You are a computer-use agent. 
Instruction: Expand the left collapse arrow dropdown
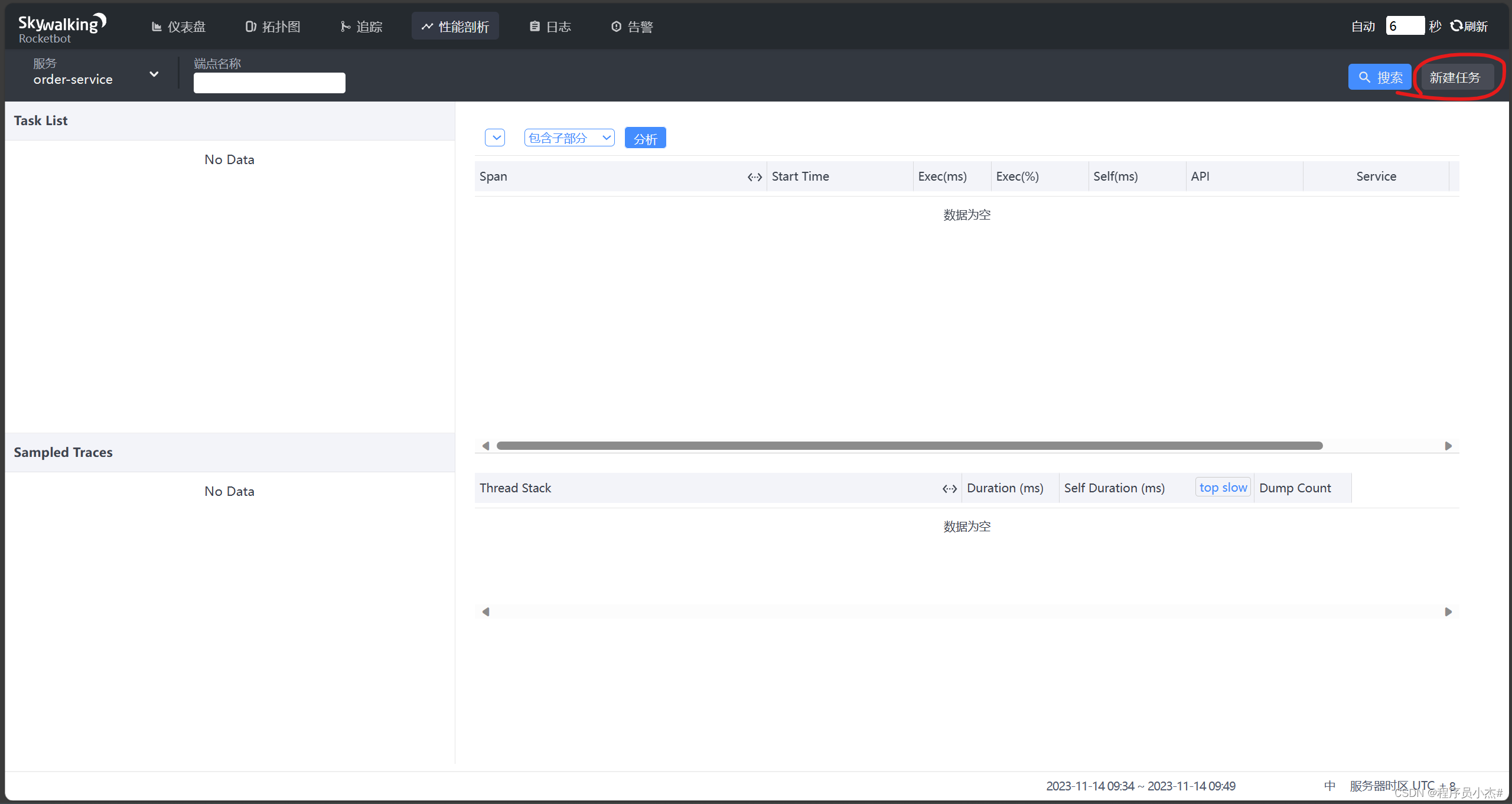497,138
